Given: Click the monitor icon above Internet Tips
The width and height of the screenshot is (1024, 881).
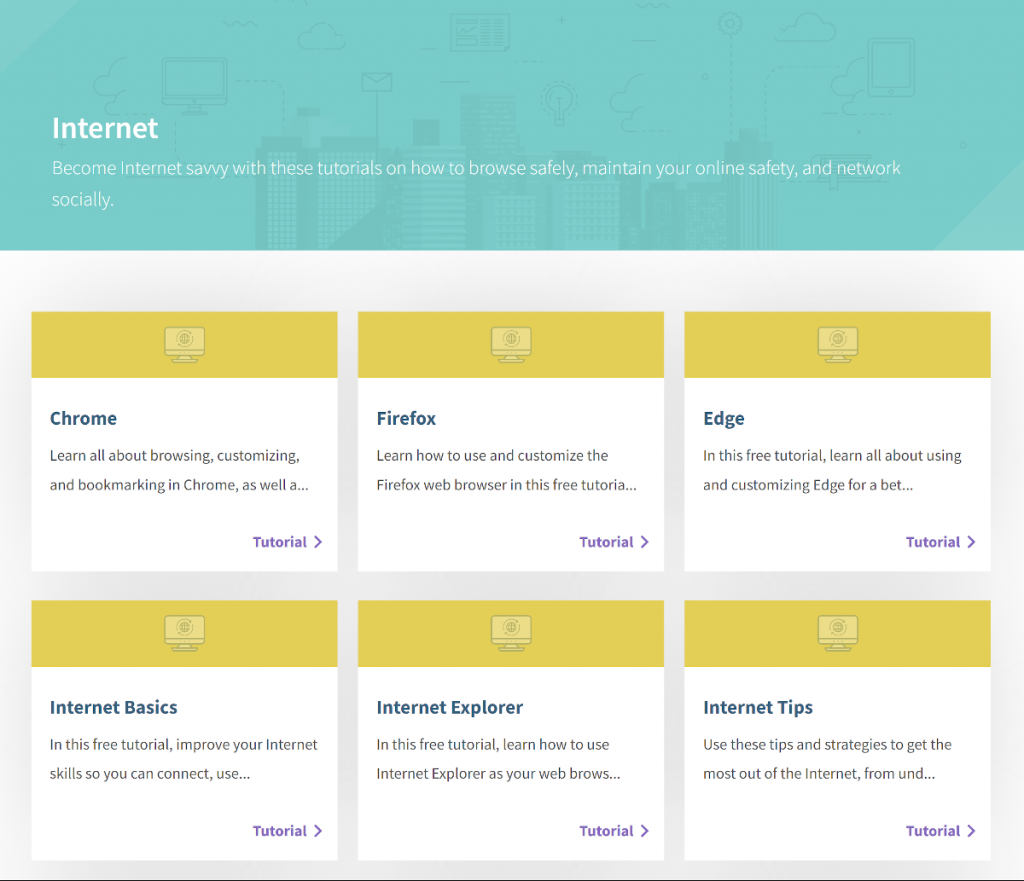Looking at the screenshot, I should (837, 632).
